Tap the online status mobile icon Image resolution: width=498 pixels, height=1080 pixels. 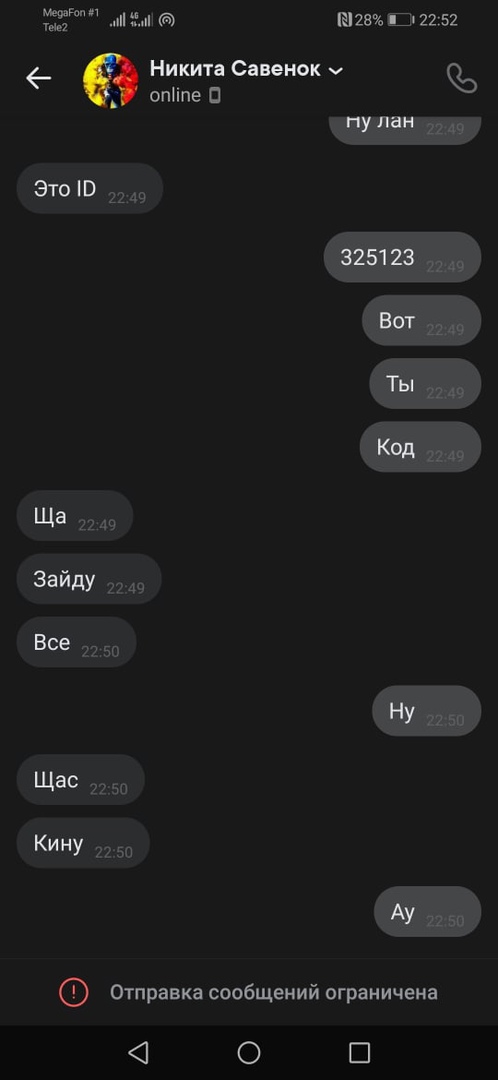[x=215, y=95]
